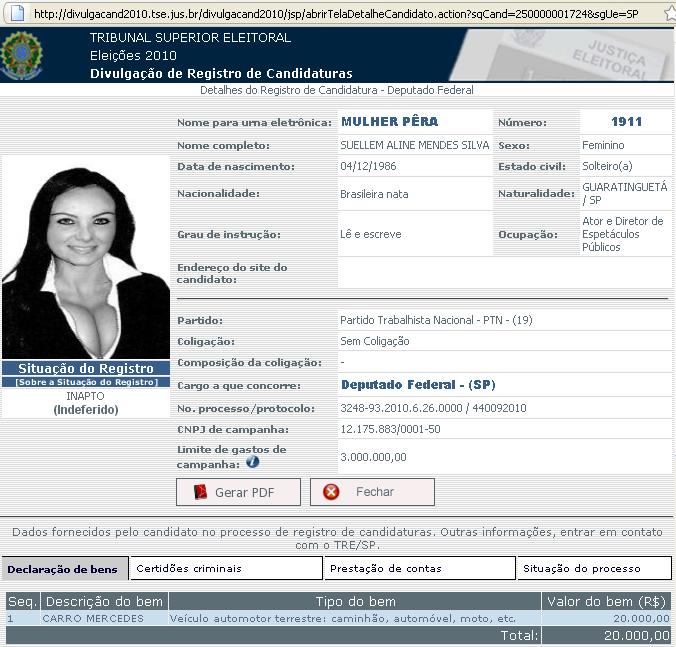676x647 pixels.
Task: Click the INAPTO status text
Action: pos(85,396)
